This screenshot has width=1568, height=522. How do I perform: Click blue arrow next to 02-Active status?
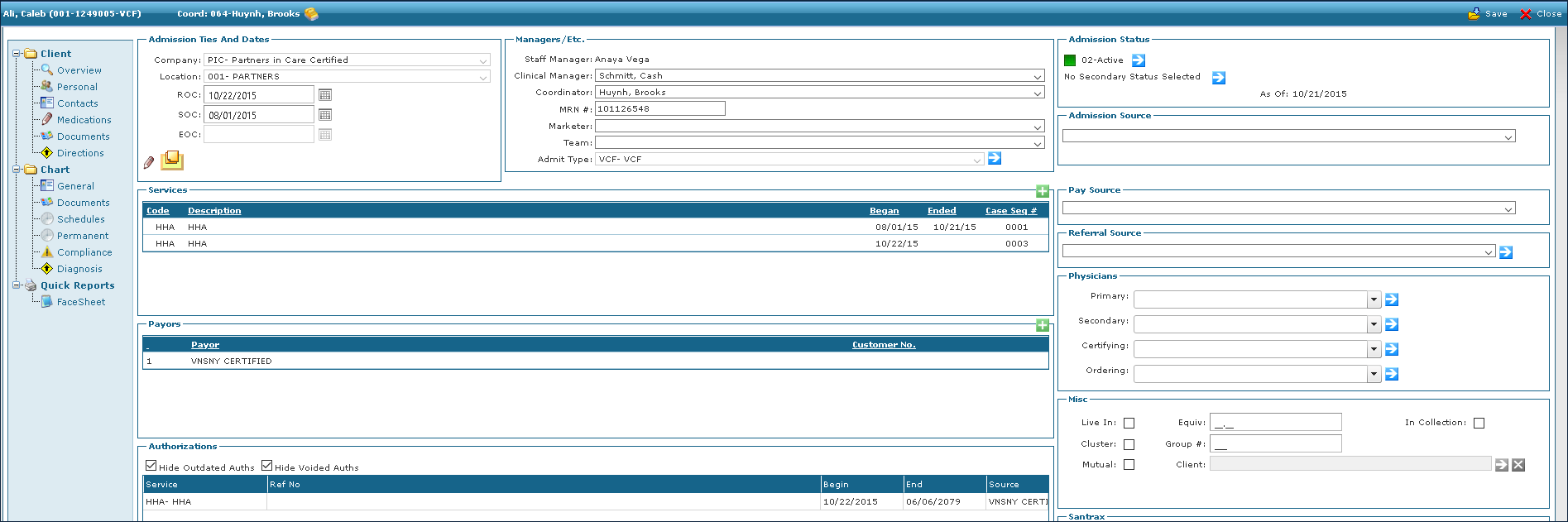(x=1139, y=60)
